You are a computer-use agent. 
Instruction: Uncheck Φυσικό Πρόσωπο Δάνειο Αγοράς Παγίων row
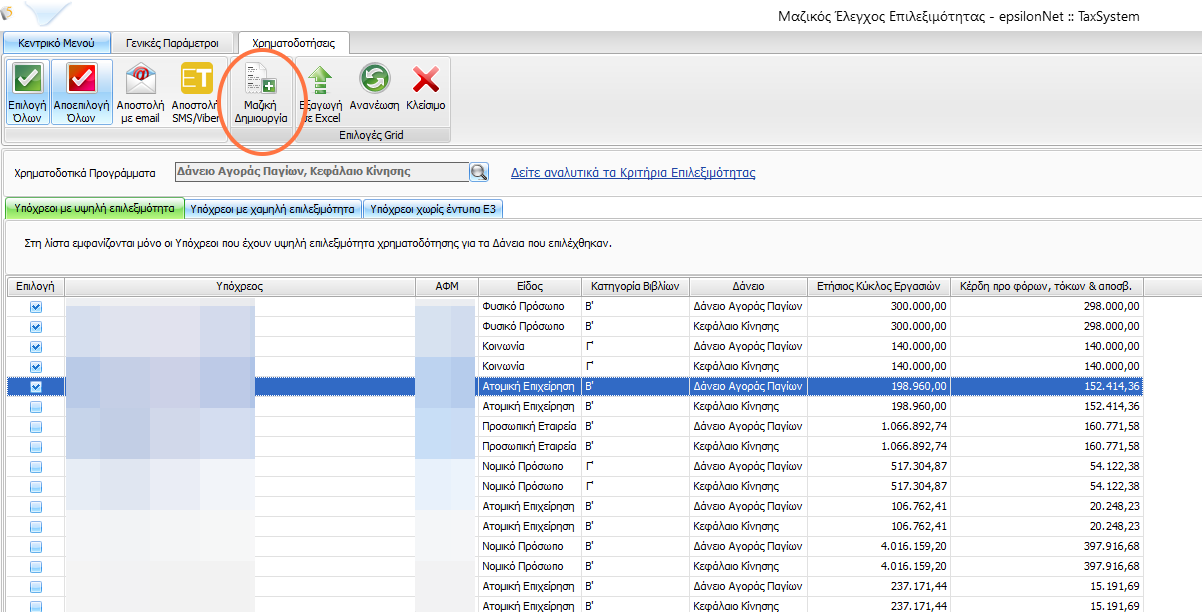pos(36,307)
